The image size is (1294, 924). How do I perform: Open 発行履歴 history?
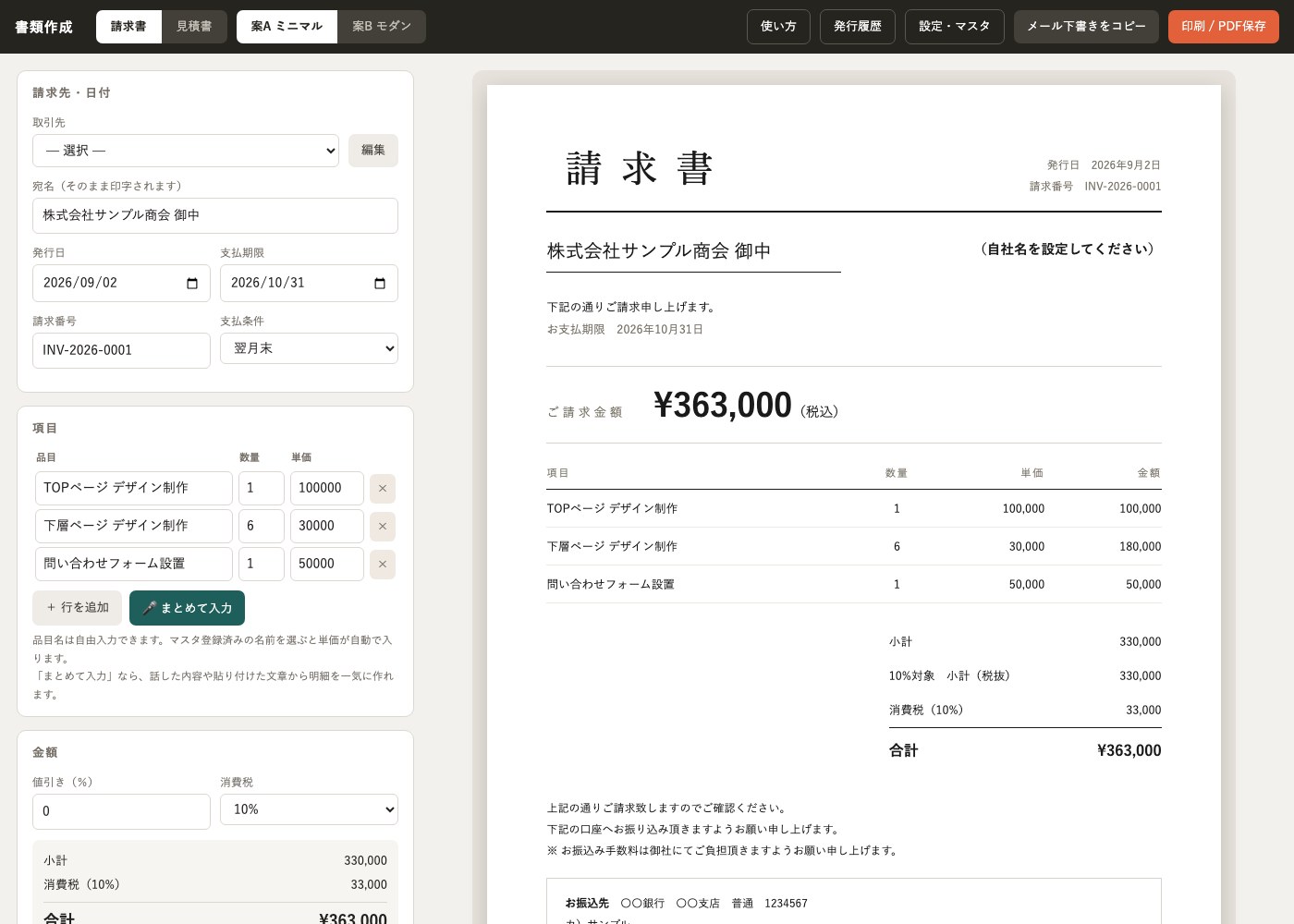tap(858, 27)
